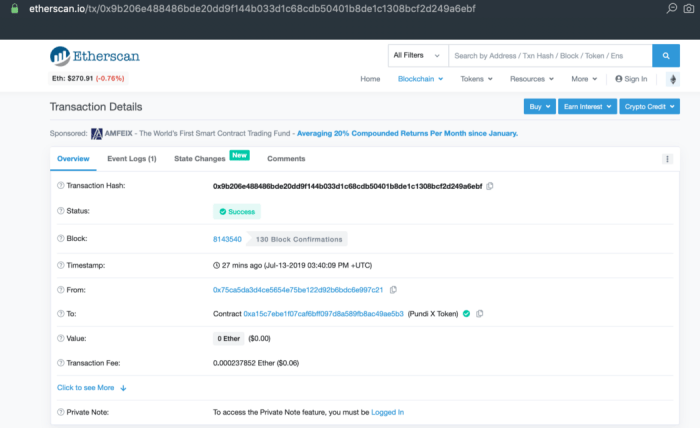700x428 pixels.
Task: Open the three-dot options menu
Action: 667,159
